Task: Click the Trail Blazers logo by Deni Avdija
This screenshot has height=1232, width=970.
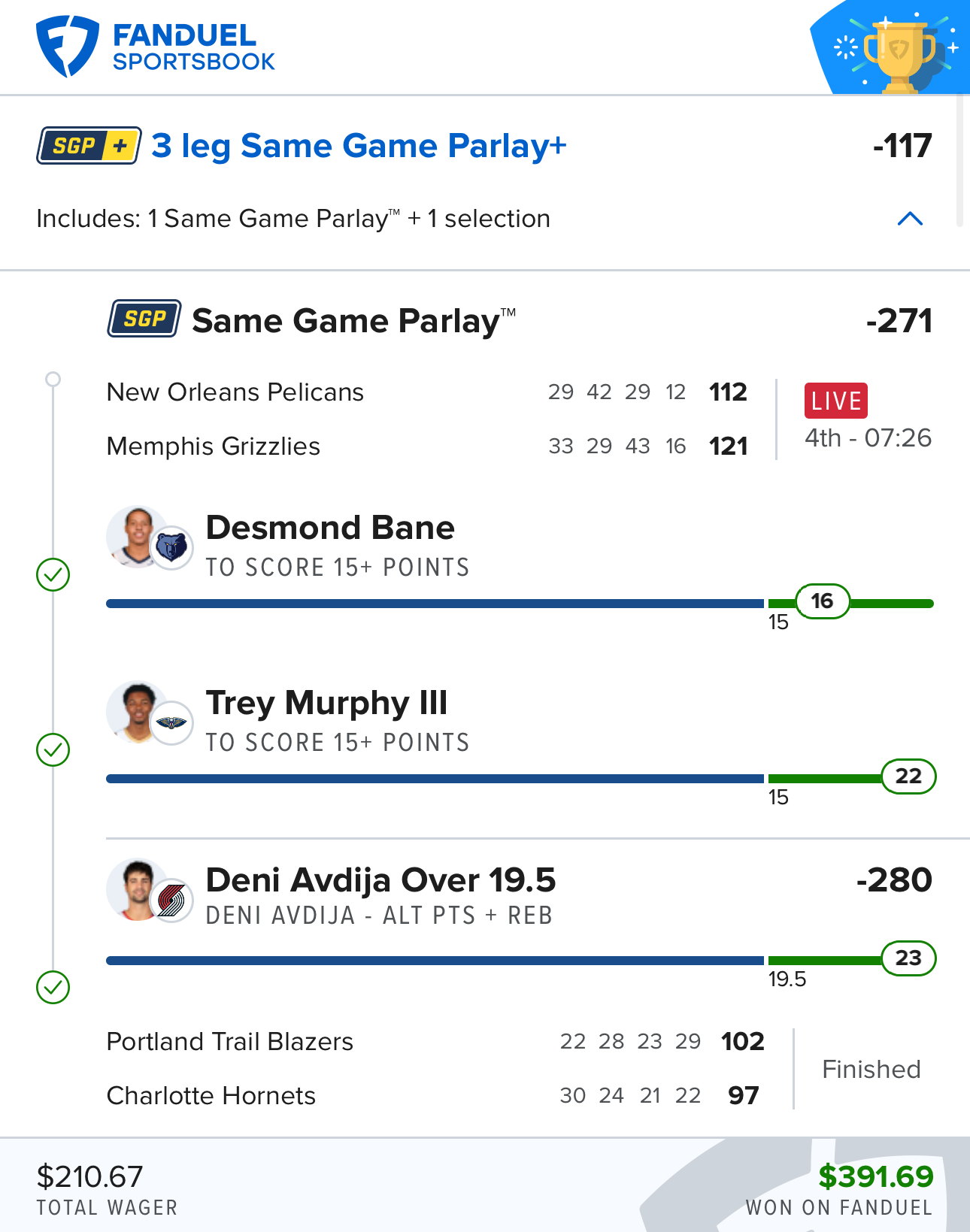Action: pos(171,900)
